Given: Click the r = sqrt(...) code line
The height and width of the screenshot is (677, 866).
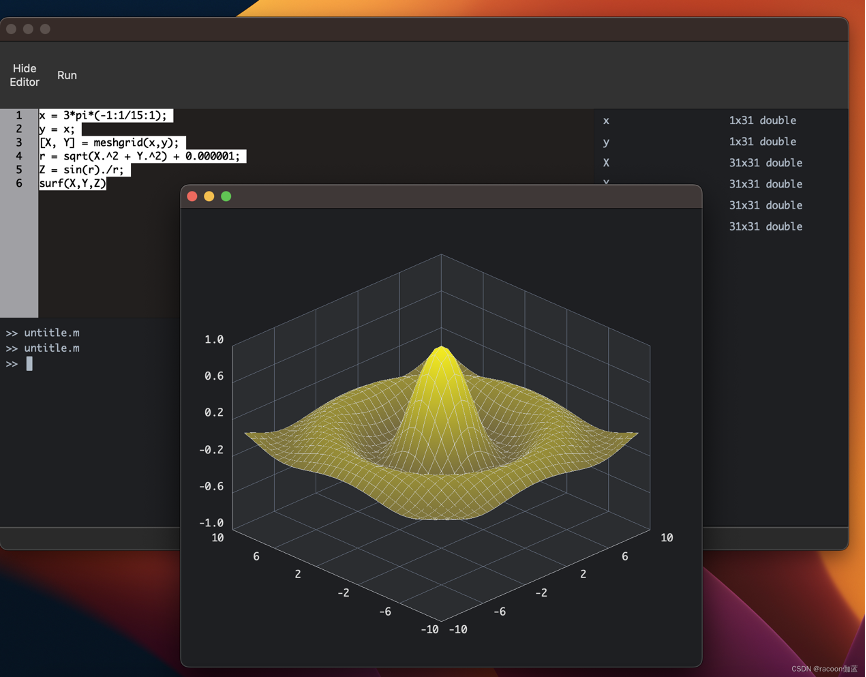Looking at the screenshot, I should [140, 156].
